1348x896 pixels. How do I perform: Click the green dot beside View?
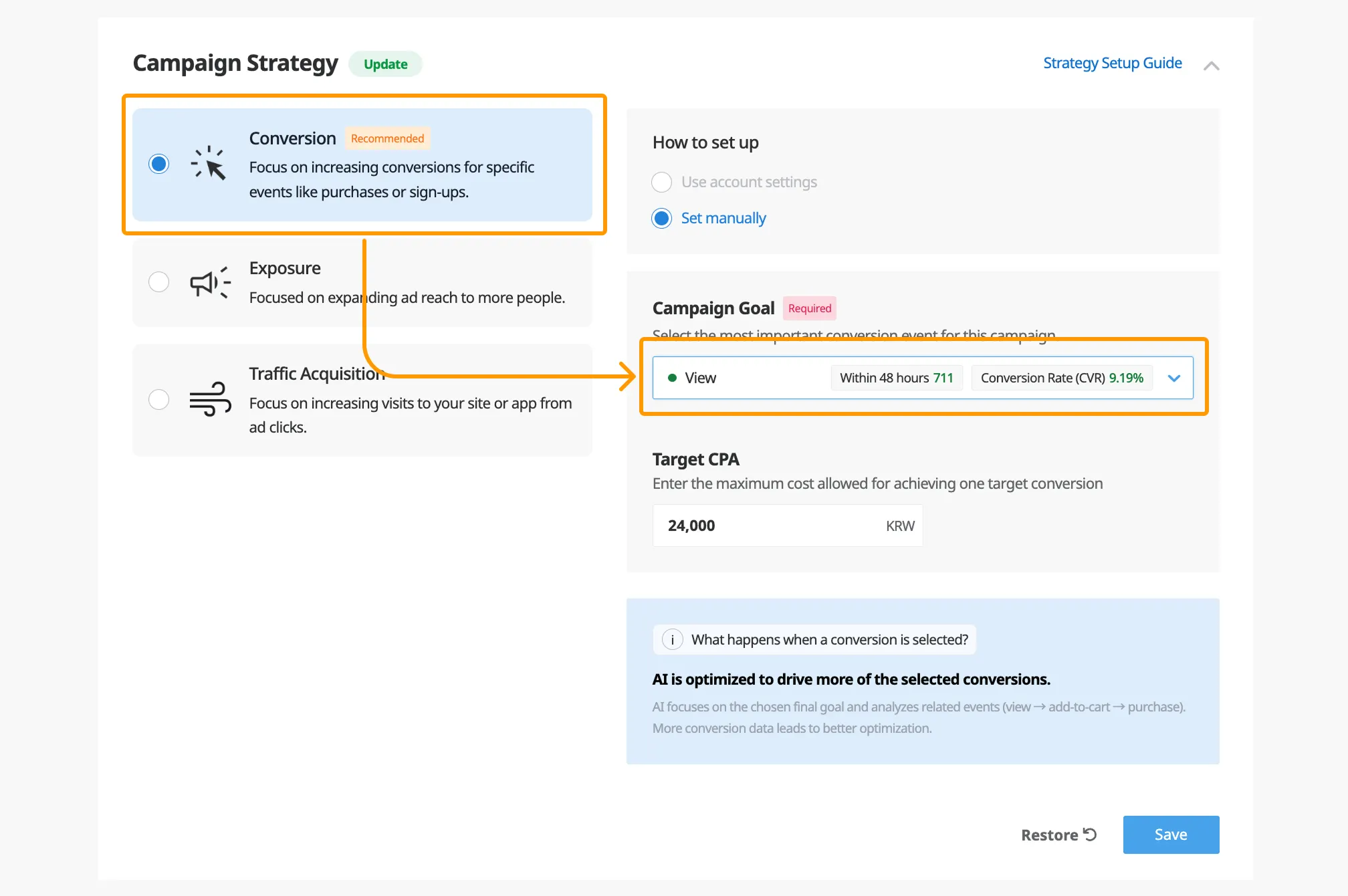coord(672,378)
